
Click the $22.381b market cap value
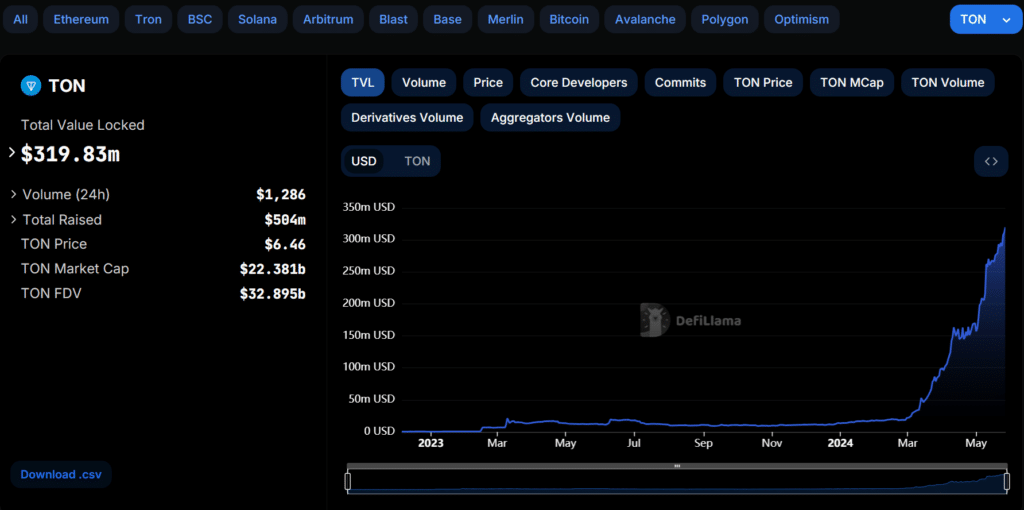click(x=272, y=269)
